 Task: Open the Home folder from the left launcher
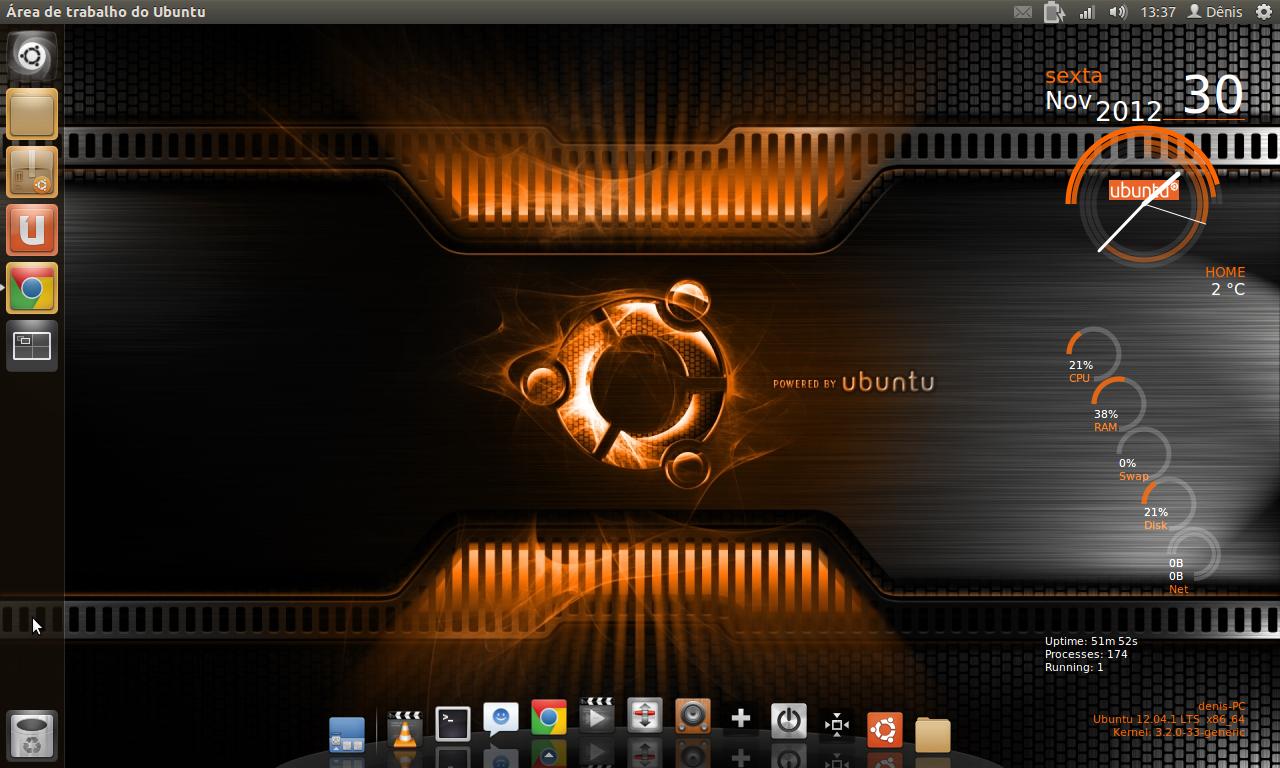(x=31, y=114)
